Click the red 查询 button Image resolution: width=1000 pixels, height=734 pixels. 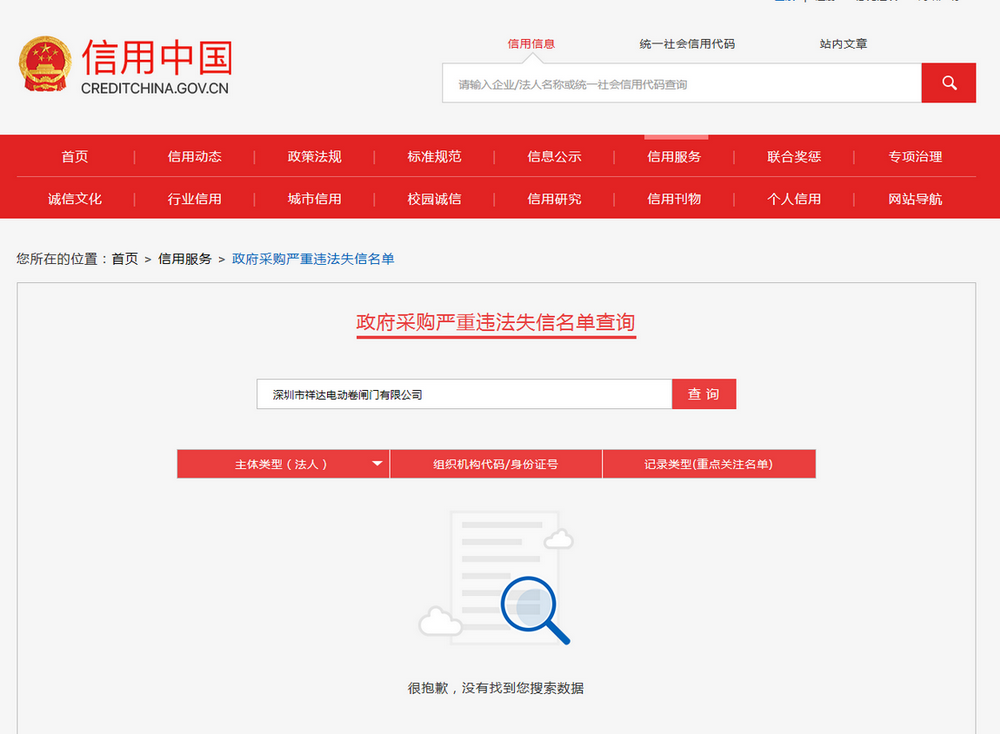coord(704,394)
